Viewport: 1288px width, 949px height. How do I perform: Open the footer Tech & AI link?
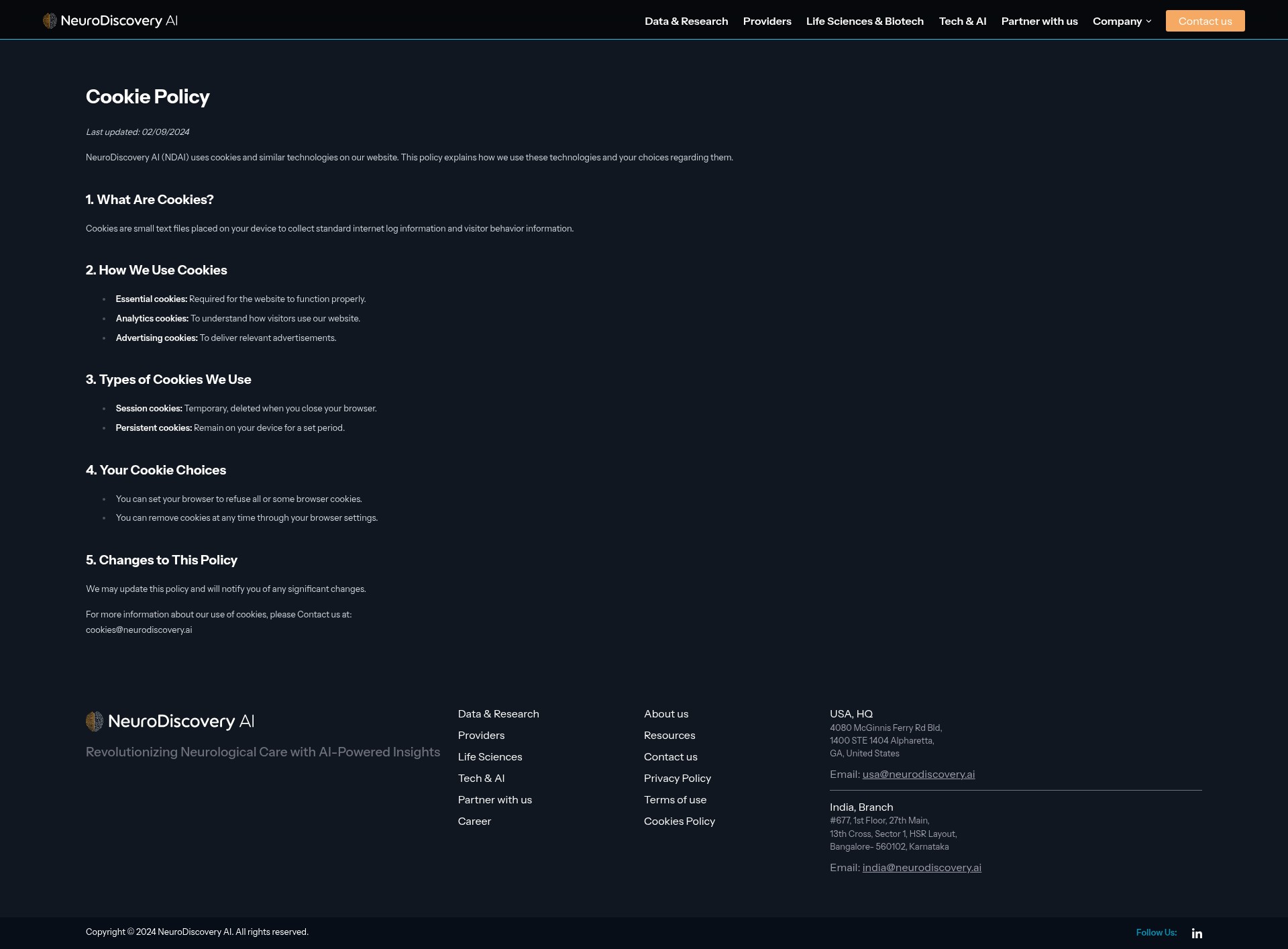tap(481, 779)
